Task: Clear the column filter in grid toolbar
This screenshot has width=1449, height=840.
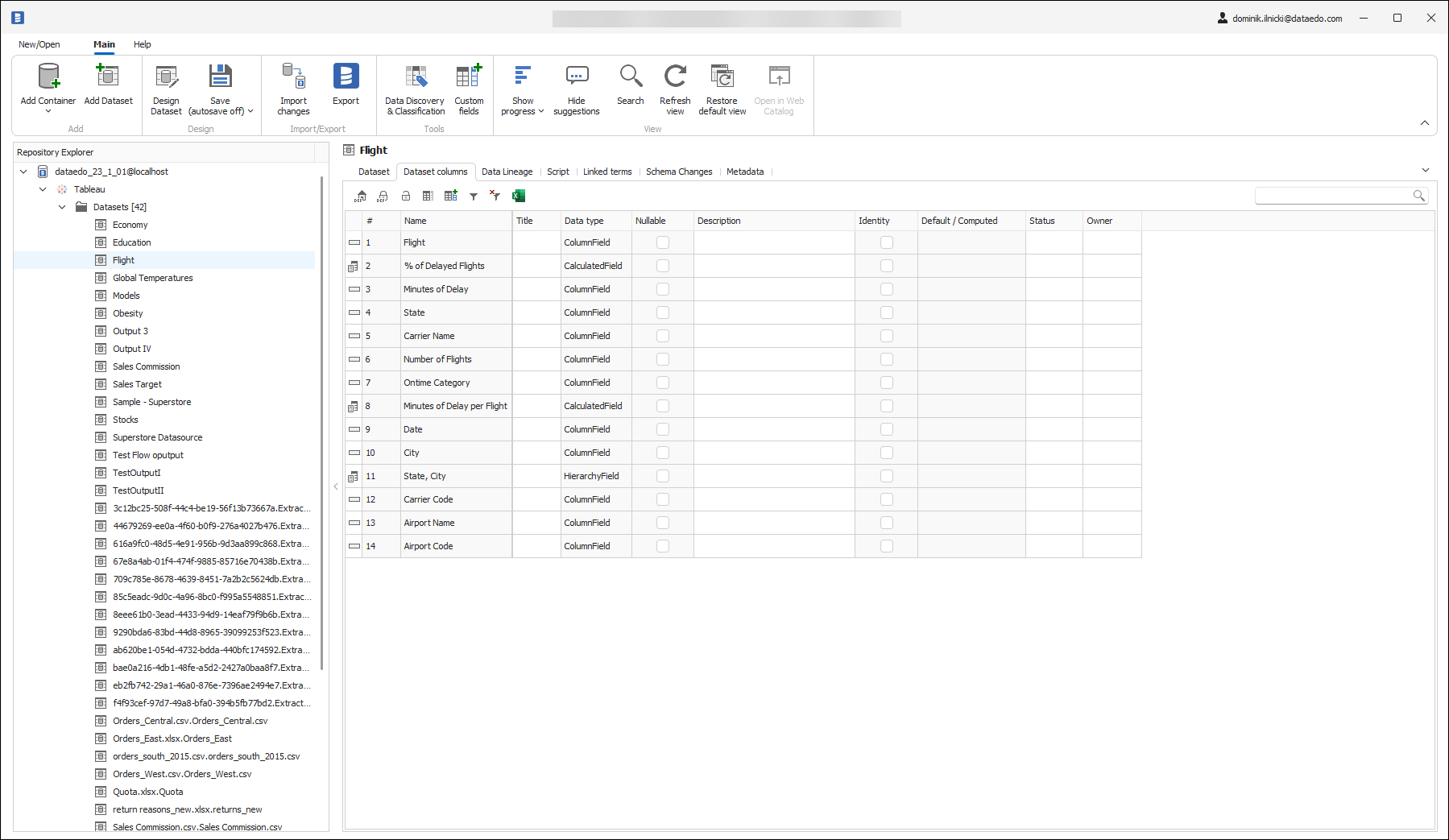Action: (495, 196)
